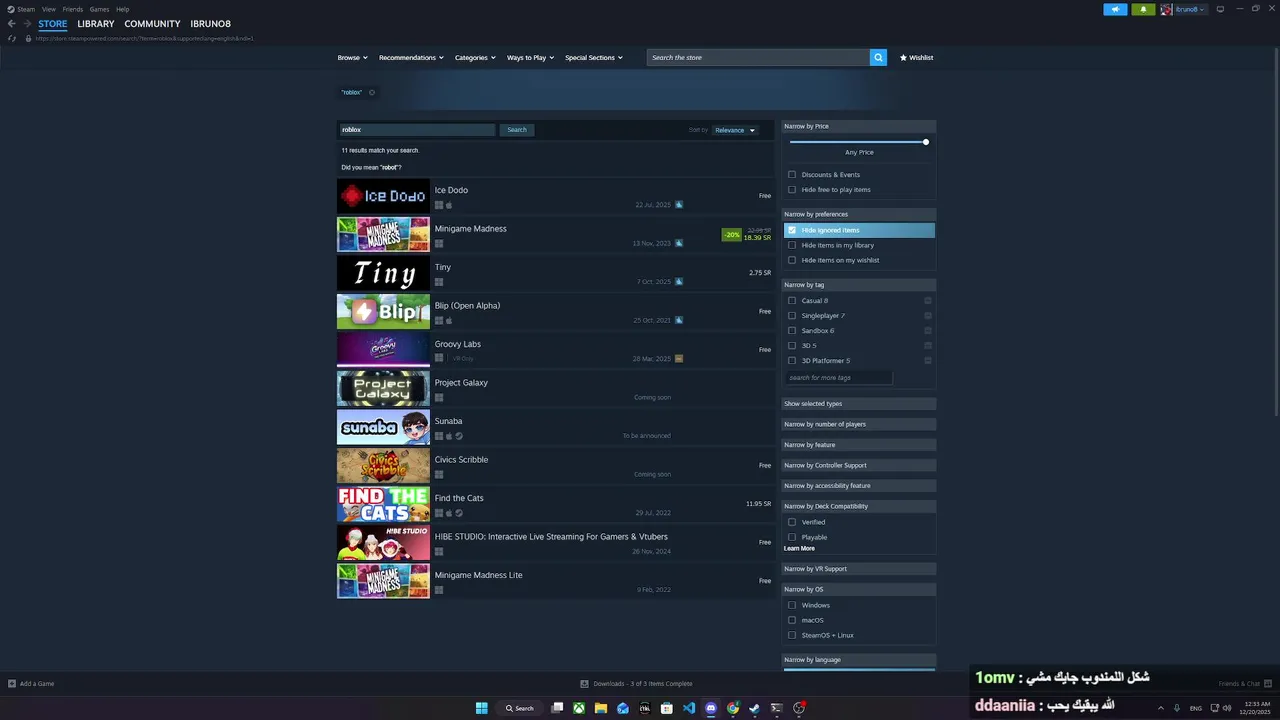The image size is (1280, 720).
Task: Open Terminal from the taskbar
Action: [x=777, y=708]
